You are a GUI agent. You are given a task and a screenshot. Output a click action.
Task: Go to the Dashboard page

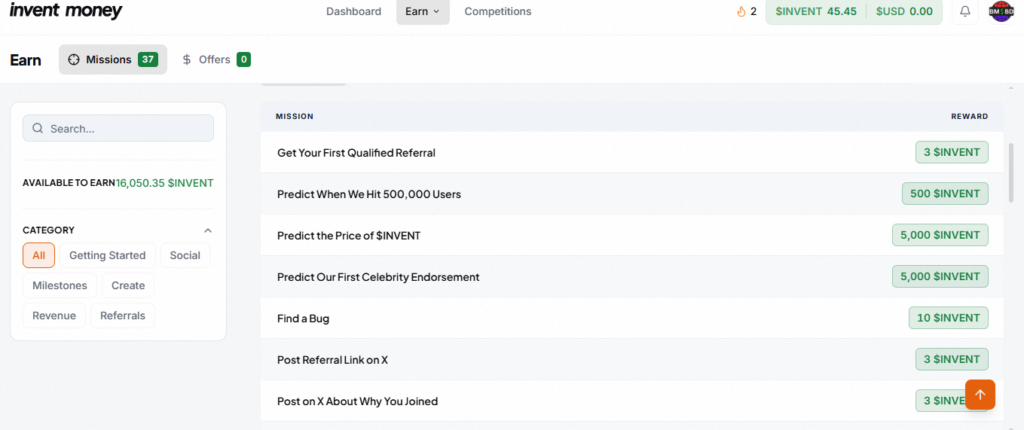coord(353,12)
